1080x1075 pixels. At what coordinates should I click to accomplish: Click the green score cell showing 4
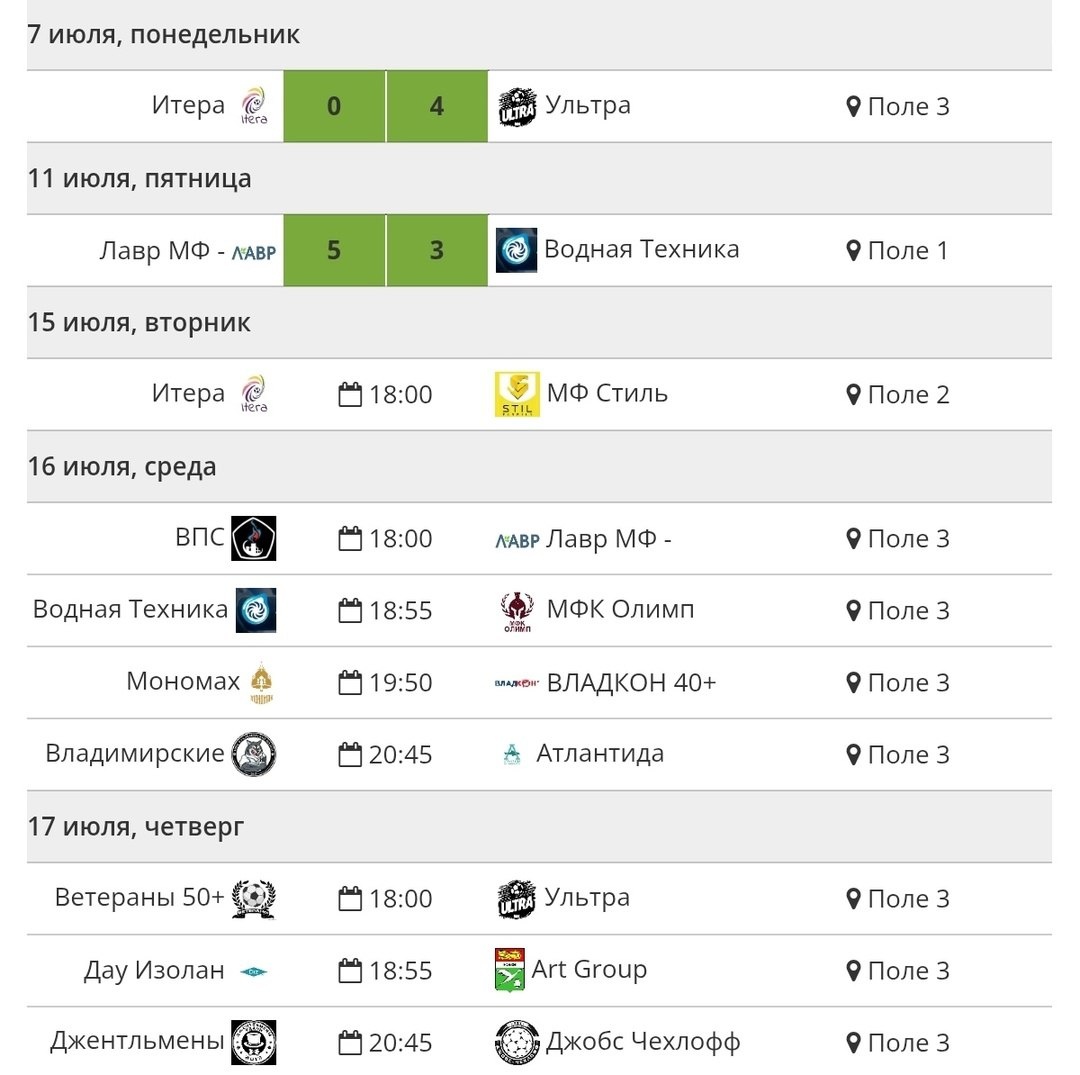437,106
